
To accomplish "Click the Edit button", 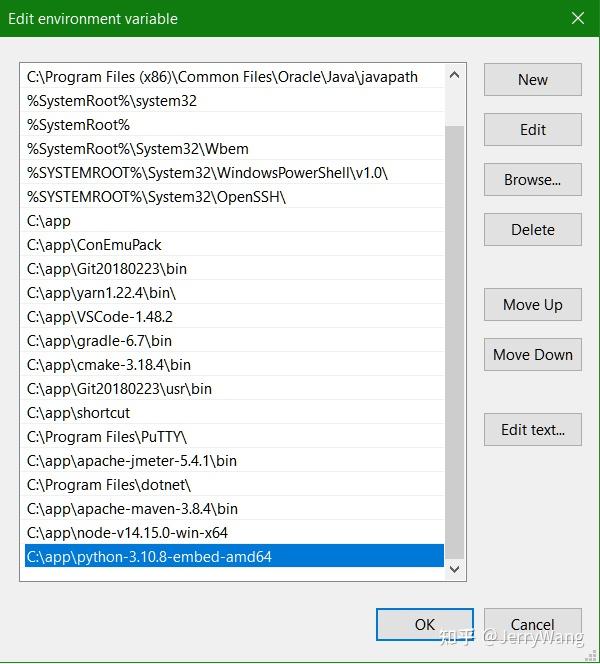I will [533, 130].
